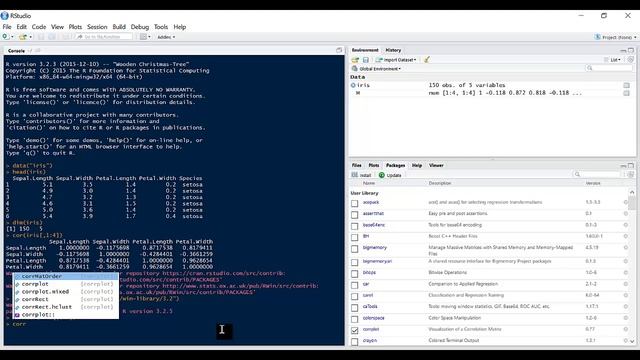This screenshot has height=360, width=640.
Task: Switch to the Plots tab
Action: (x=373, y=165)
